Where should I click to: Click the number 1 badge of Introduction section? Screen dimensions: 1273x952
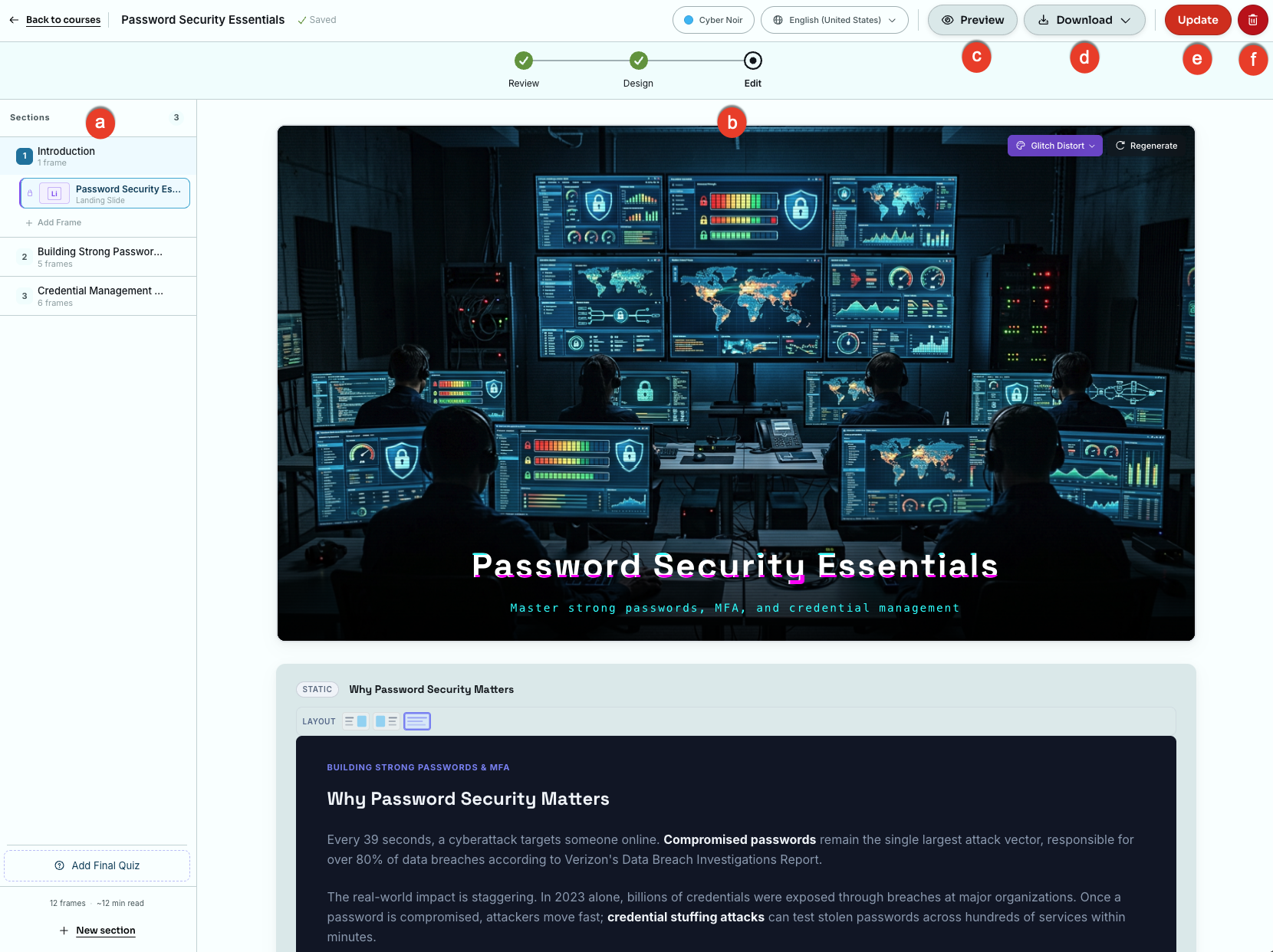pos(25,156)
